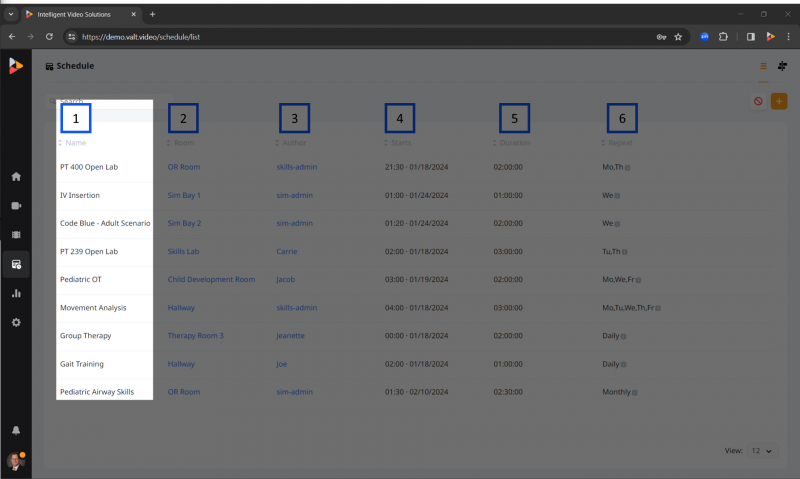Screen dimensions: 800x479
Task: Open the Child Development Room link
Action: click(211, 280)
